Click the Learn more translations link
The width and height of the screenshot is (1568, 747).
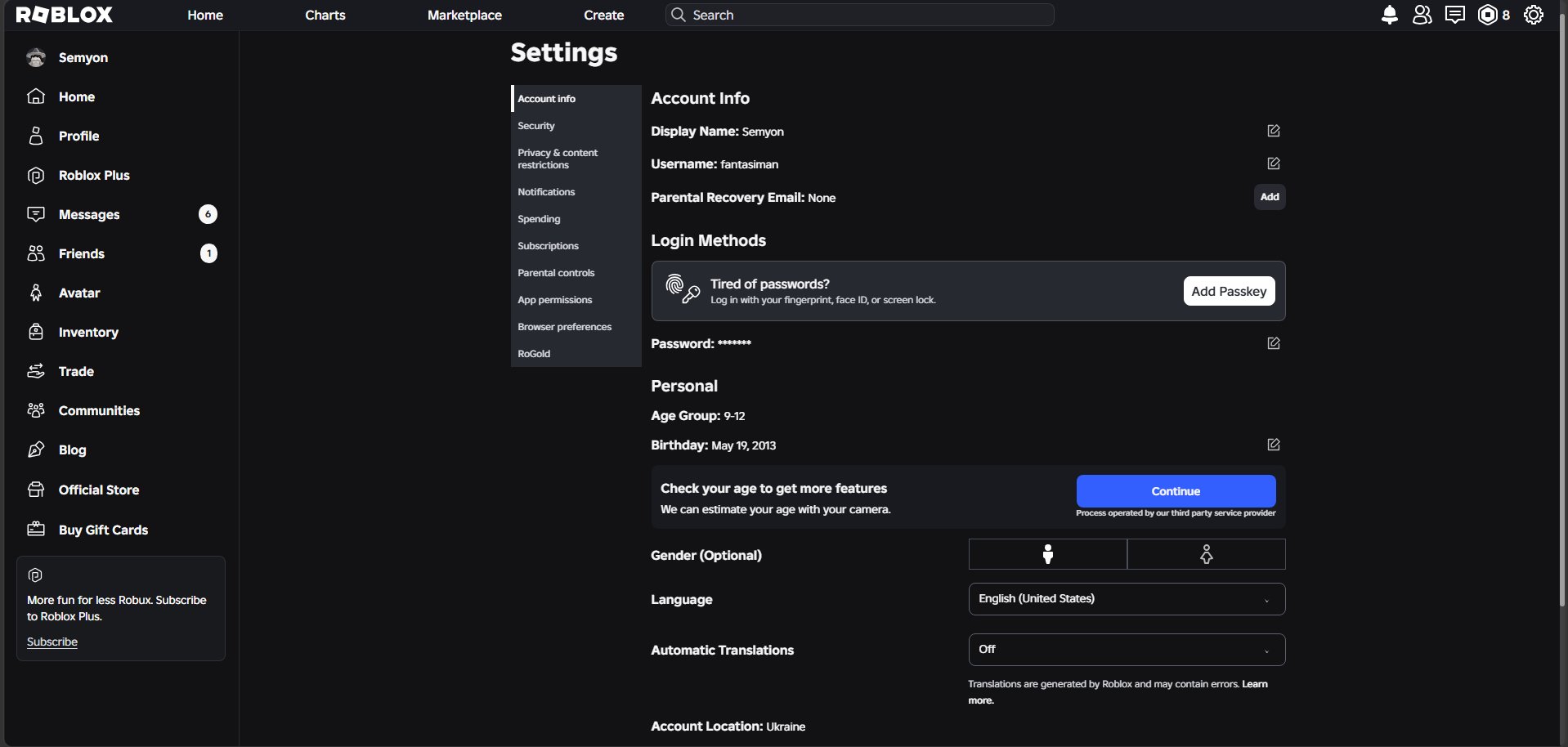1255,684
